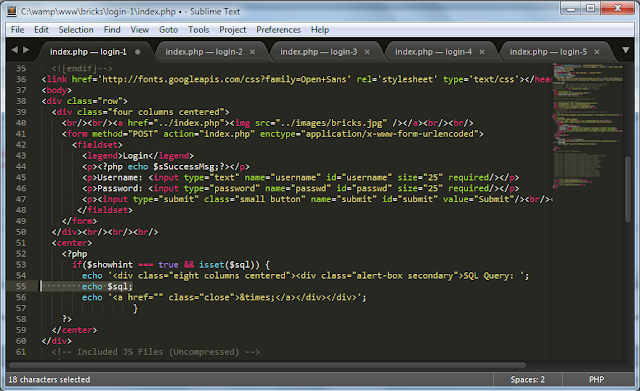Open the tab list dropdown arrow
640x391 pixels.
coord(625,50)
